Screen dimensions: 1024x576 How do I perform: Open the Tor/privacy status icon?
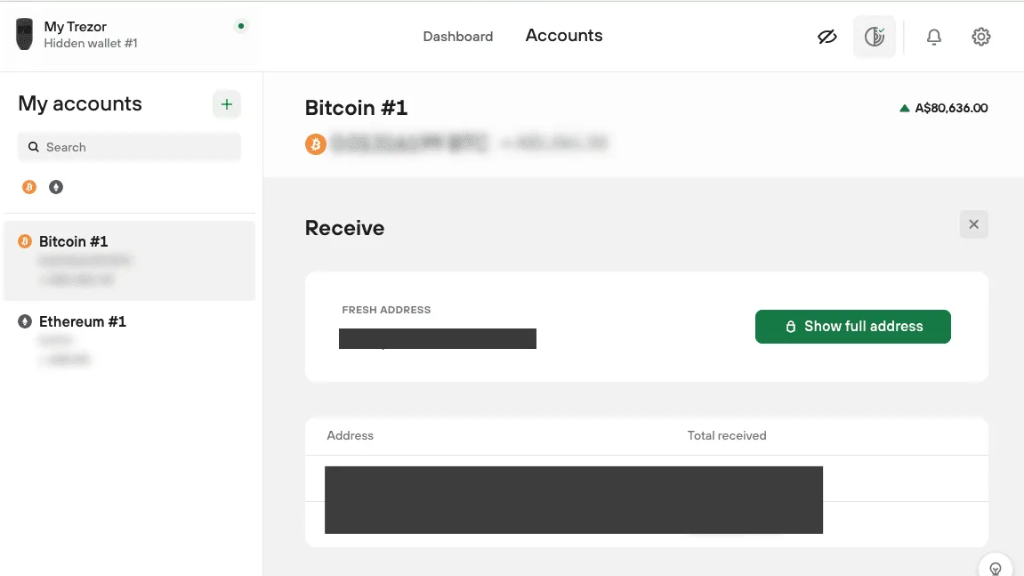point(874,37)
